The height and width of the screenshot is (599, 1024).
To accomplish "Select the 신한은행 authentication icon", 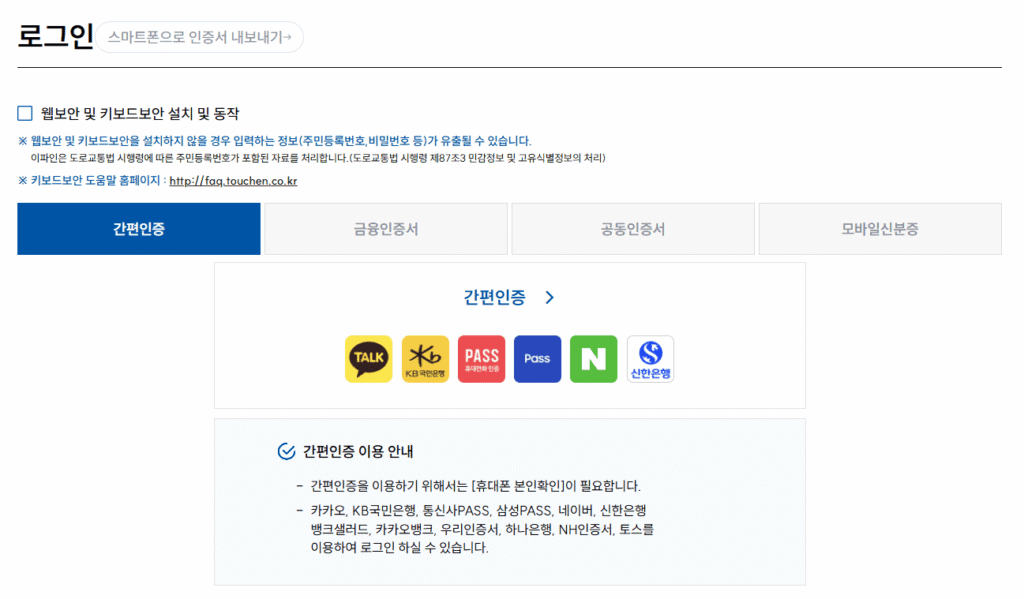I will point(650,359).
